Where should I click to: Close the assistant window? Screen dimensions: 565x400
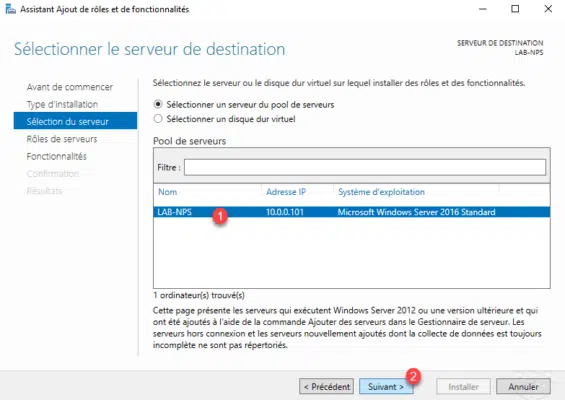click(x=548, y=9)
